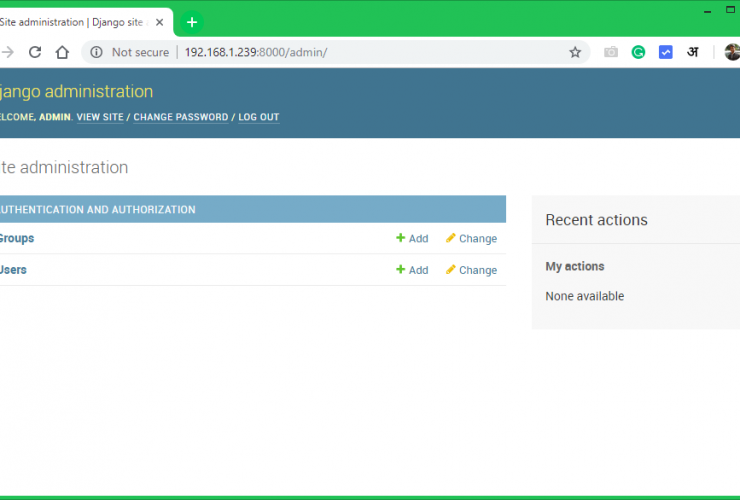
Task: Open the Grammarly extension icon
Action: click(638, 52)
